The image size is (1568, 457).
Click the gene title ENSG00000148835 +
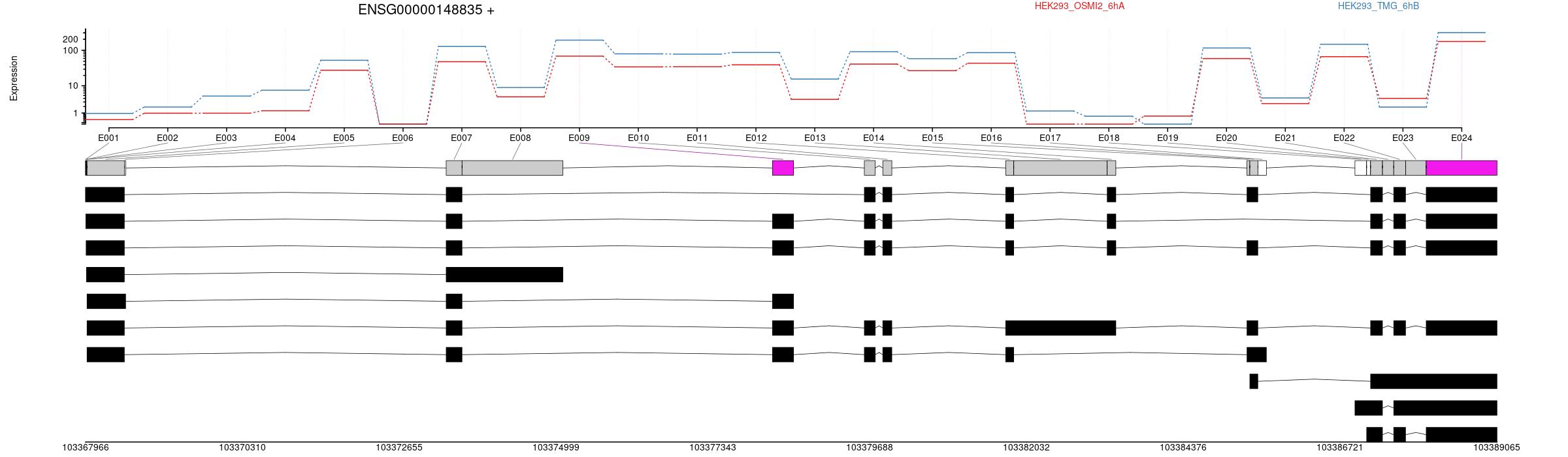[426, 10]
